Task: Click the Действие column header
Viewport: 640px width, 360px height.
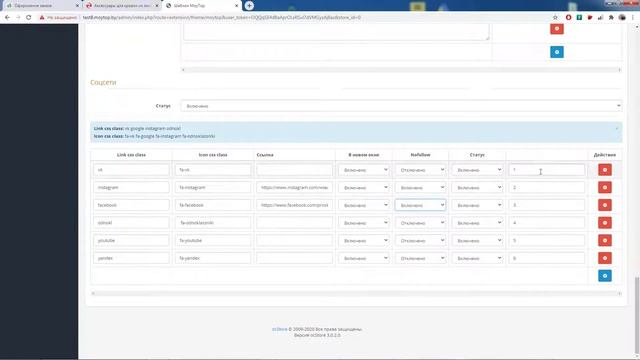Action: click(x=604, y=155)
